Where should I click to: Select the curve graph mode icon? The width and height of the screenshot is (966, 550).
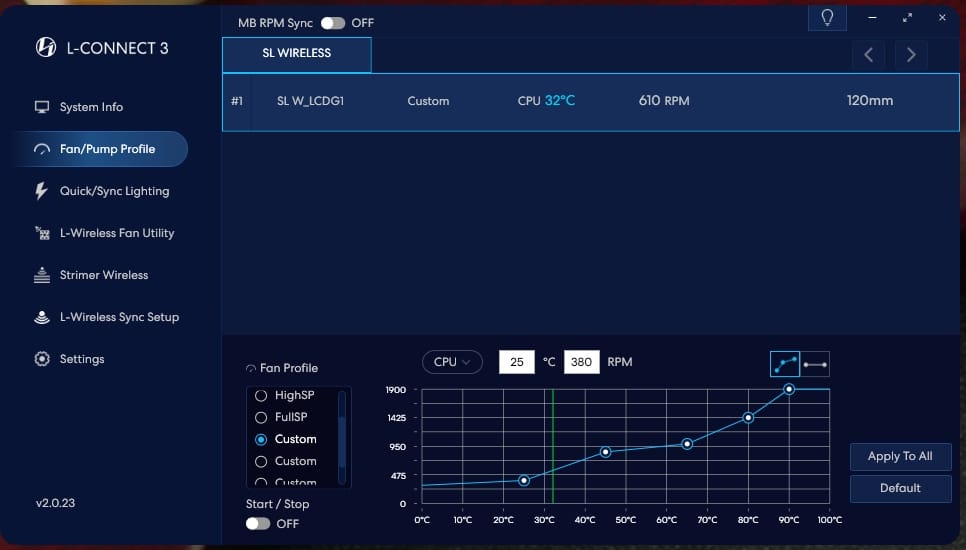coord(785,364)
